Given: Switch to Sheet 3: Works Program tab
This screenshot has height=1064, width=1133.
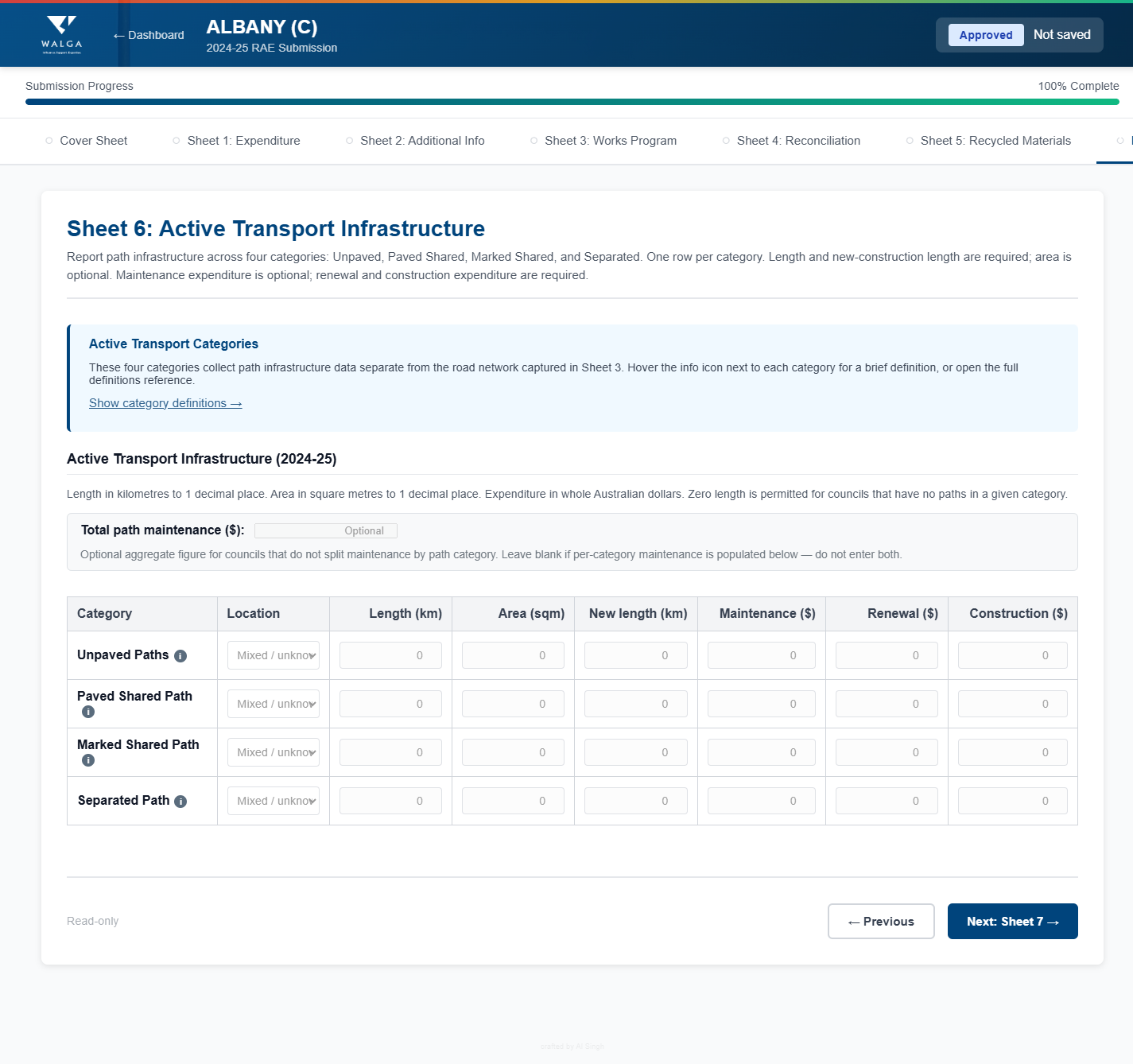Looking at the screenshot, I should point(603,141).
